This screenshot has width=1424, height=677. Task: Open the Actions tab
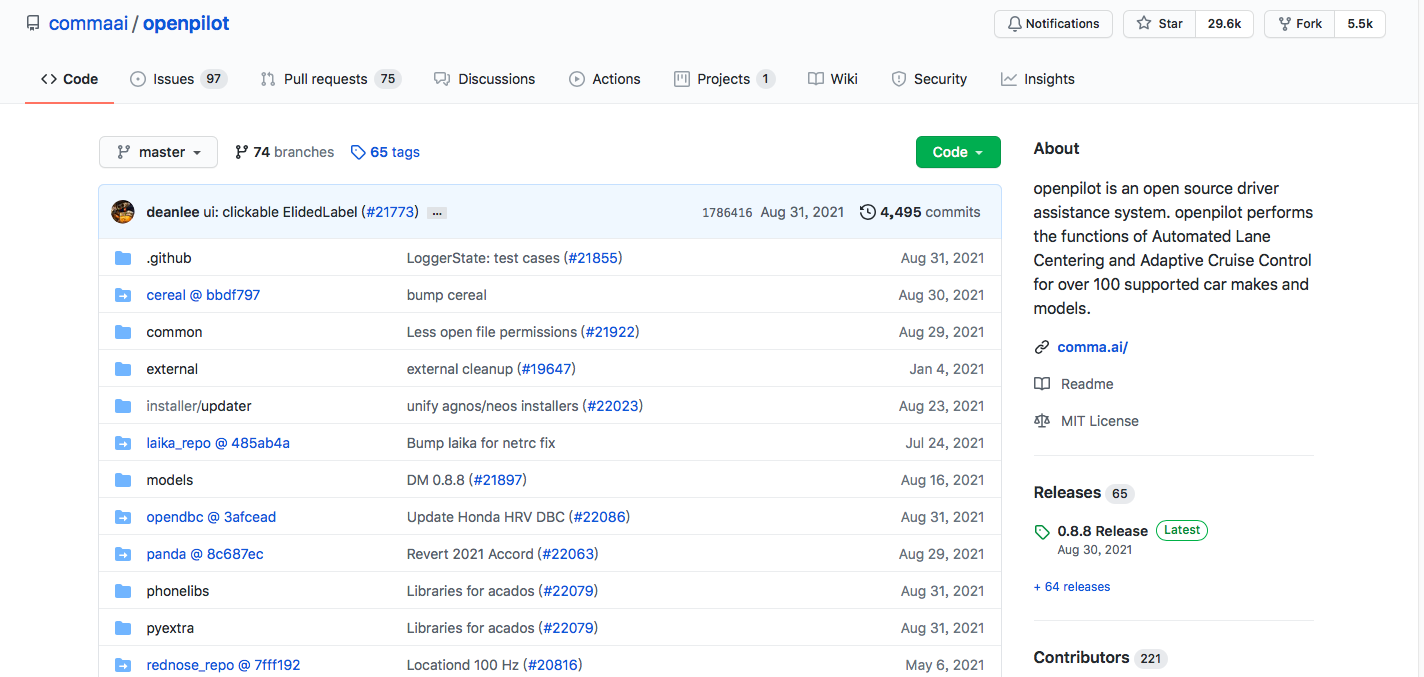[x=604, y=79]
